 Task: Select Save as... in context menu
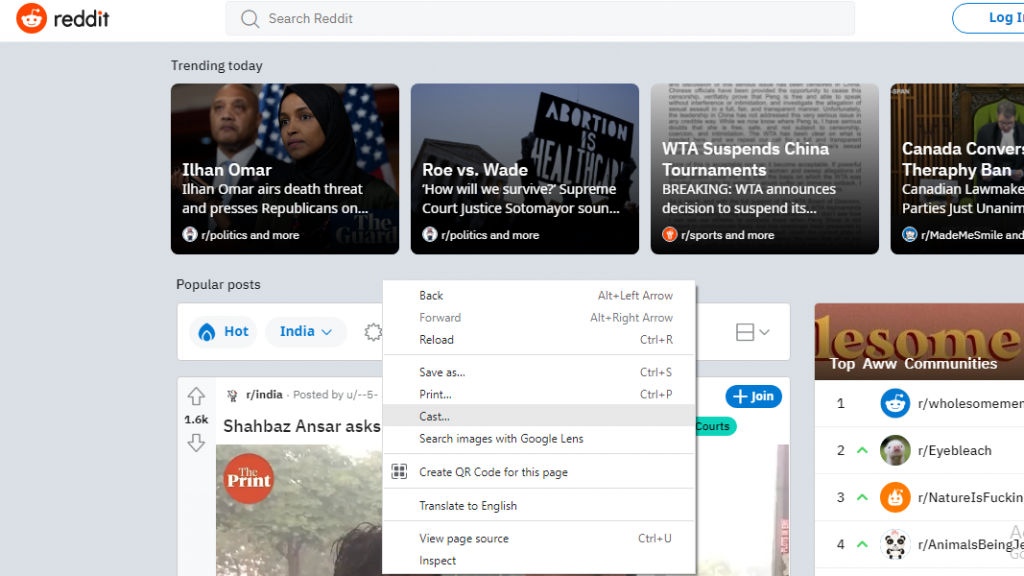pos(539,372)
